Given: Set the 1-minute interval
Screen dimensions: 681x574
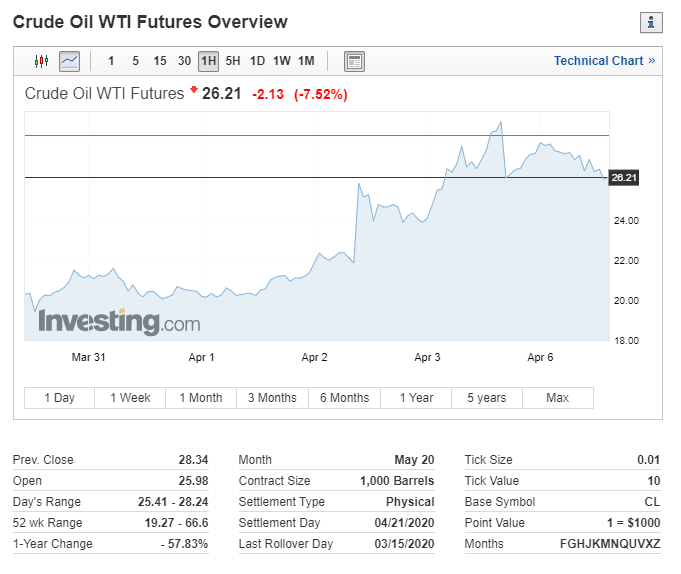Looking at the screenshot, I should (x=111, y=61).
